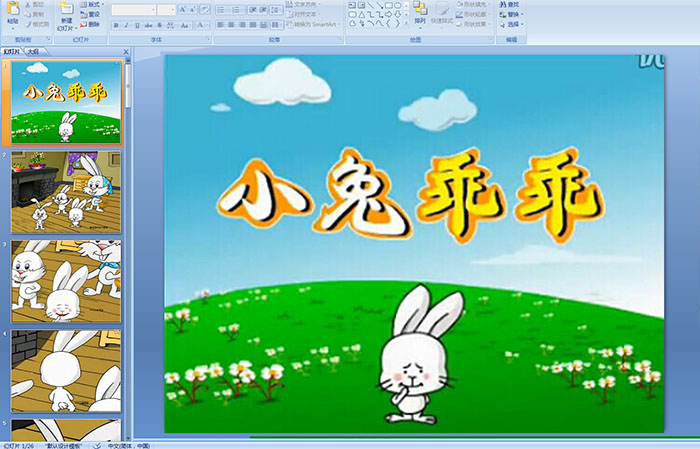Expand the shapes gallery with More arrow
The height and width of the screenshot is (449, 700).
coord(406,23)
